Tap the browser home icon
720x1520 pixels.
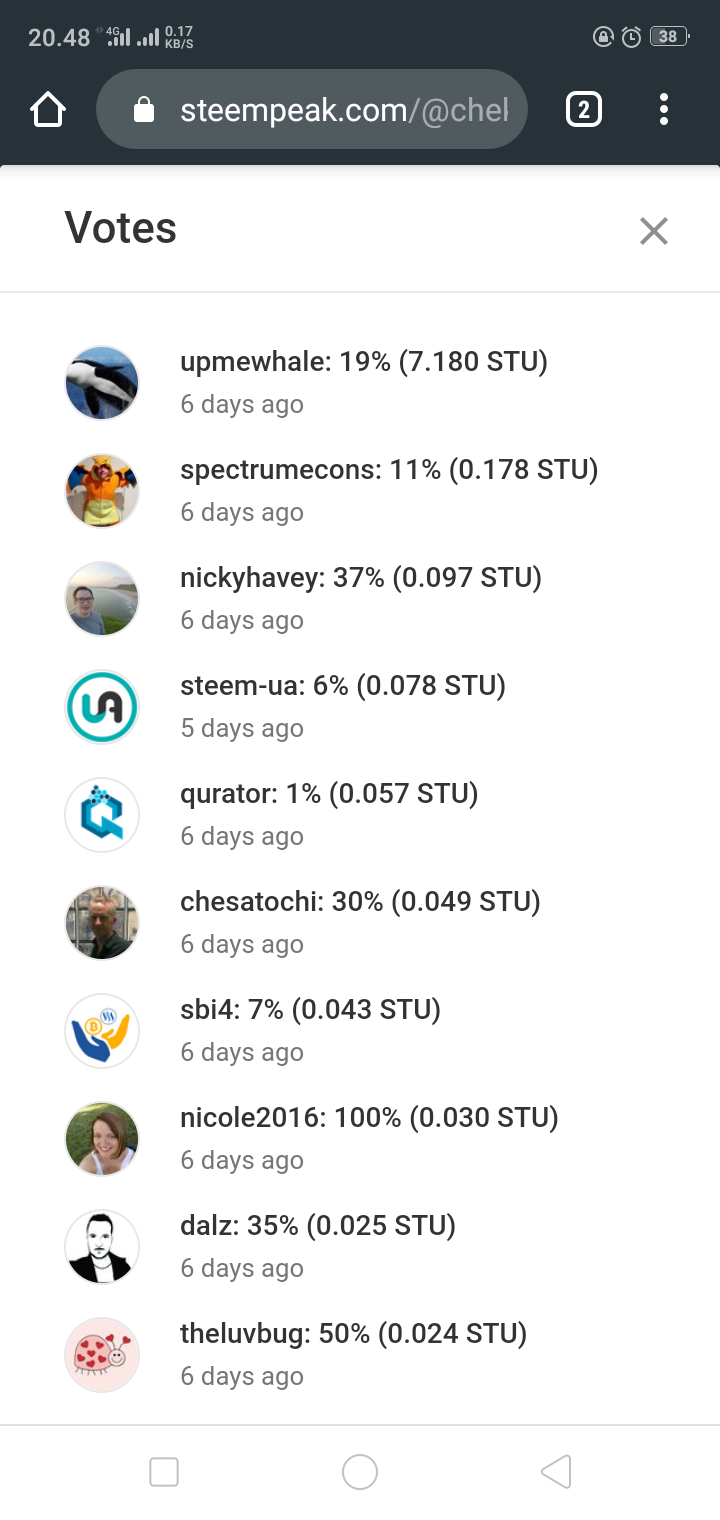pos(48,110)
